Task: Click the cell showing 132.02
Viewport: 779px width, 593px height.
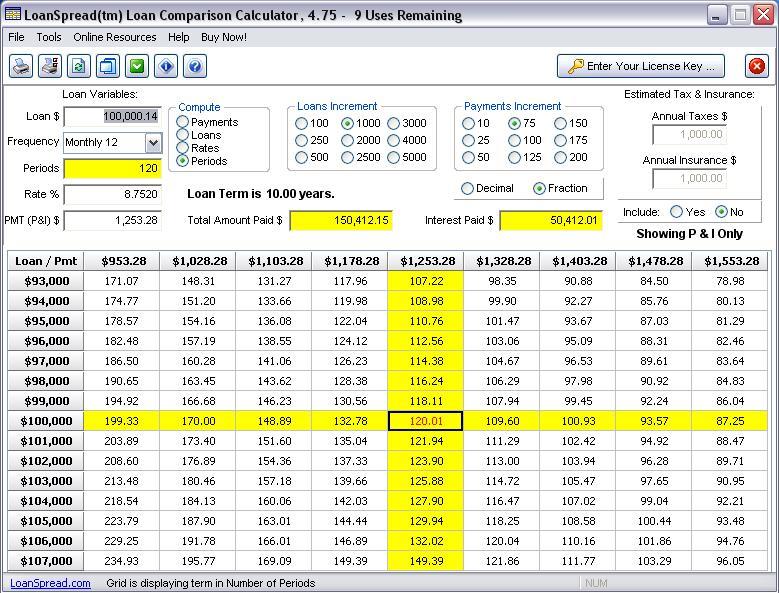Action: click(426, 541)
